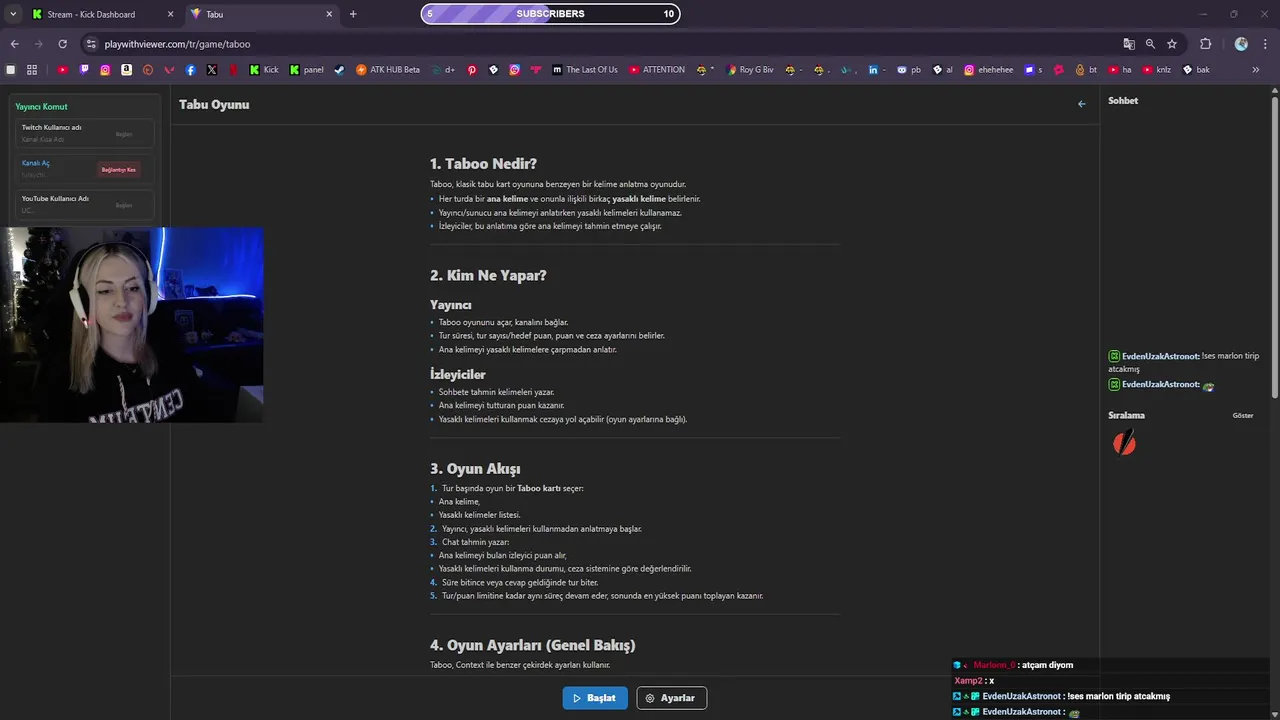Focus the Twitch channel name input field
Screen dimensions: 1280x720
[x=60, y=139]
